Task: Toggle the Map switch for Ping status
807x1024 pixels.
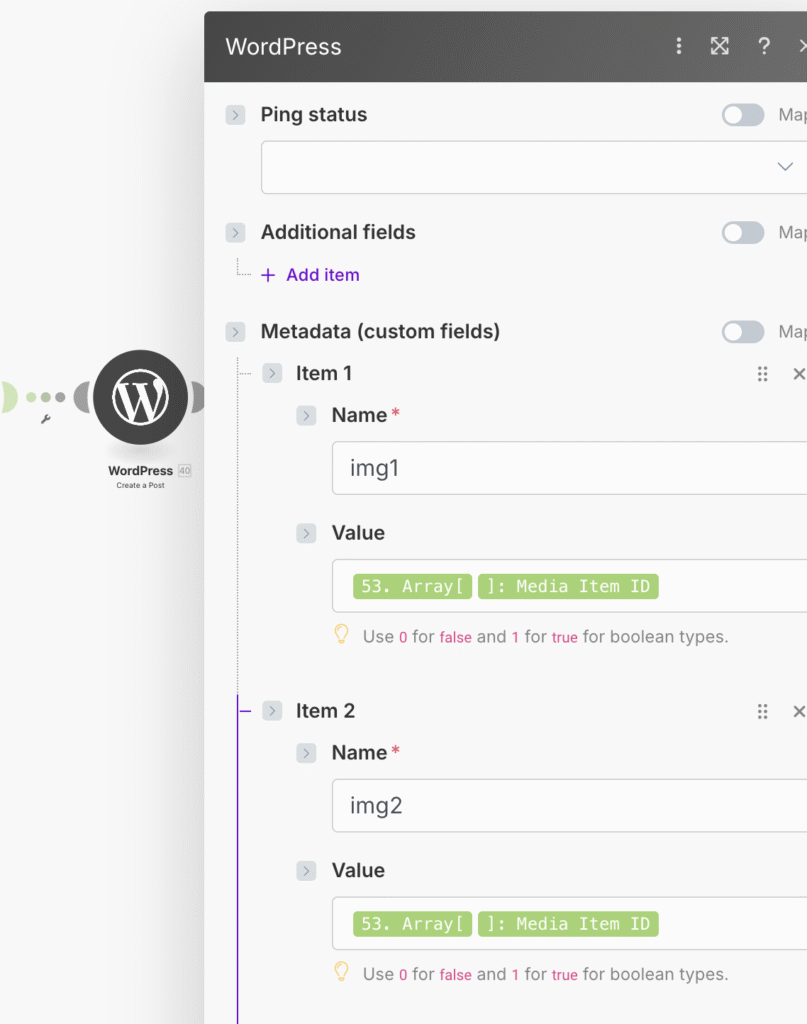Action: (743, 115)
